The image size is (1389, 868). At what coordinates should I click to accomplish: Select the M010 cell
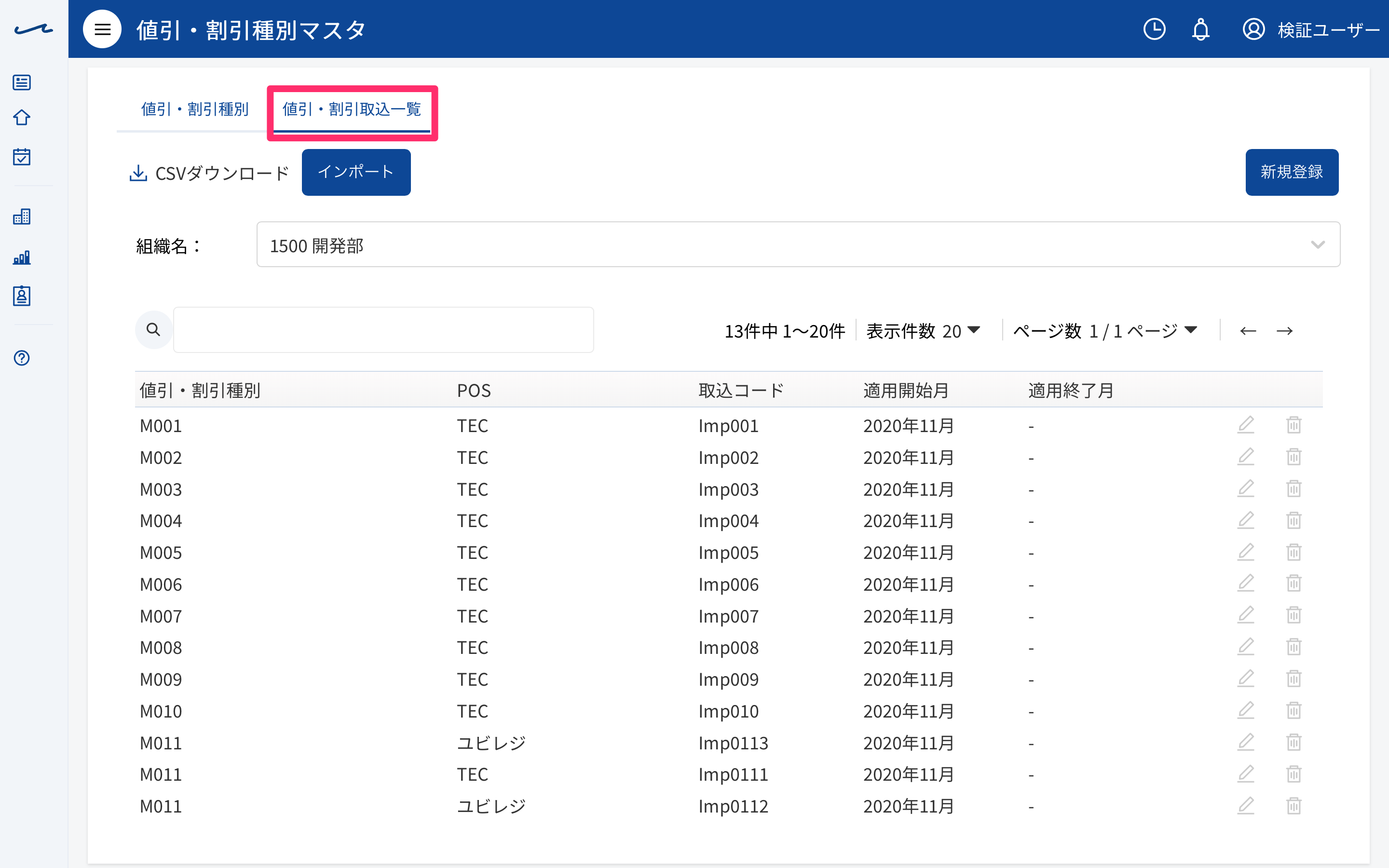point(161,711)
